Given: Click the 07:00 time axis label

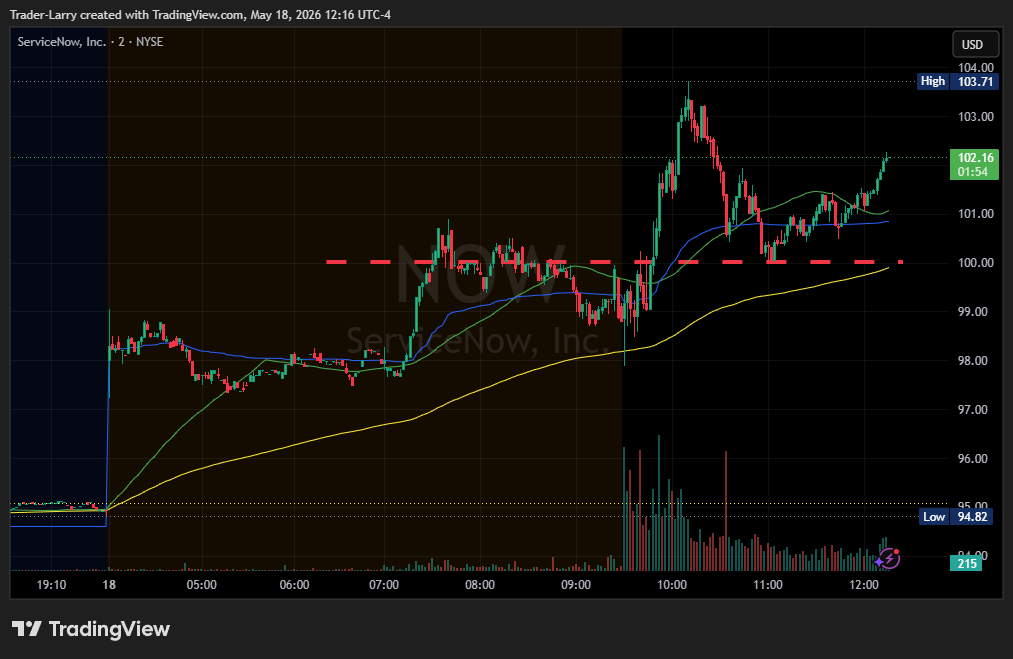Looking at the screenshot, I should [x=384, y=585].
